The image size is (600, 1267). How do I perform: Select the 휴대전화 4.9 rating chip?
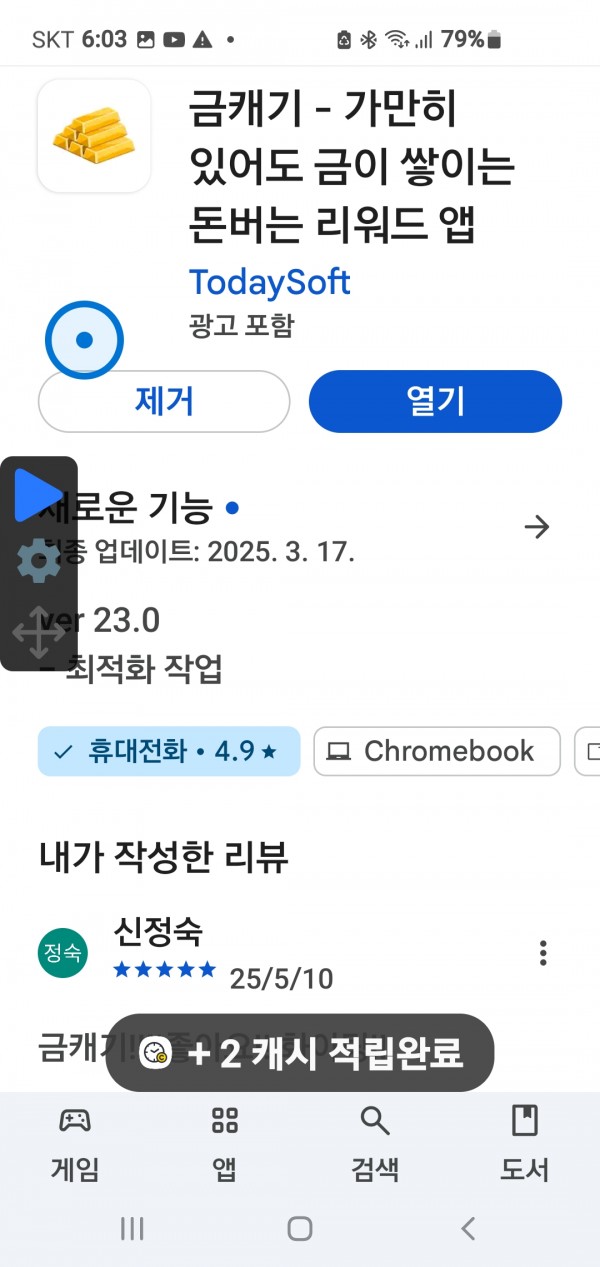click(x=169, y=751)
